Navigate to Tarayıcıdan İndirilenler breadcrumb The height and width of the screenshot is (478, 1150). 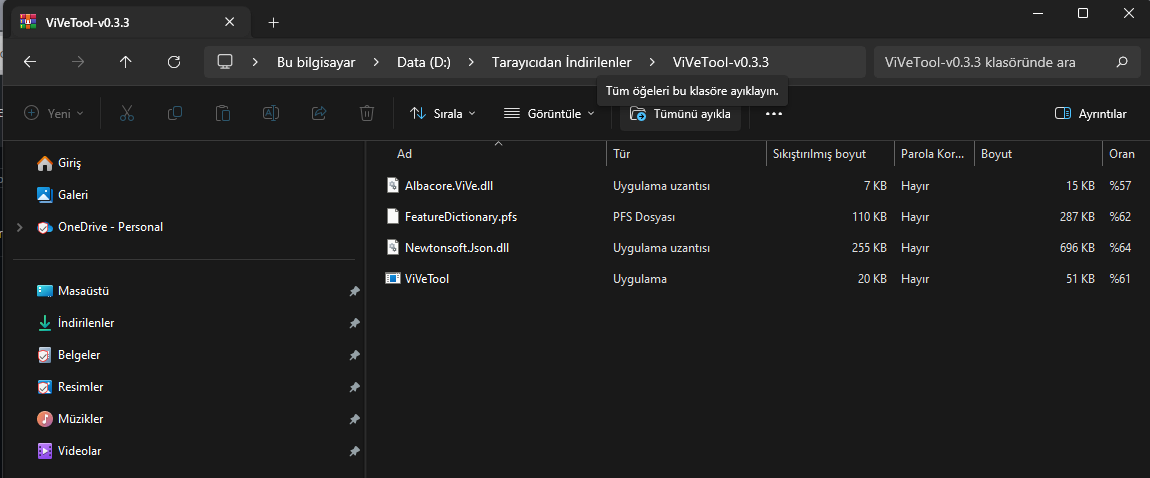click(x=561, y=62)
